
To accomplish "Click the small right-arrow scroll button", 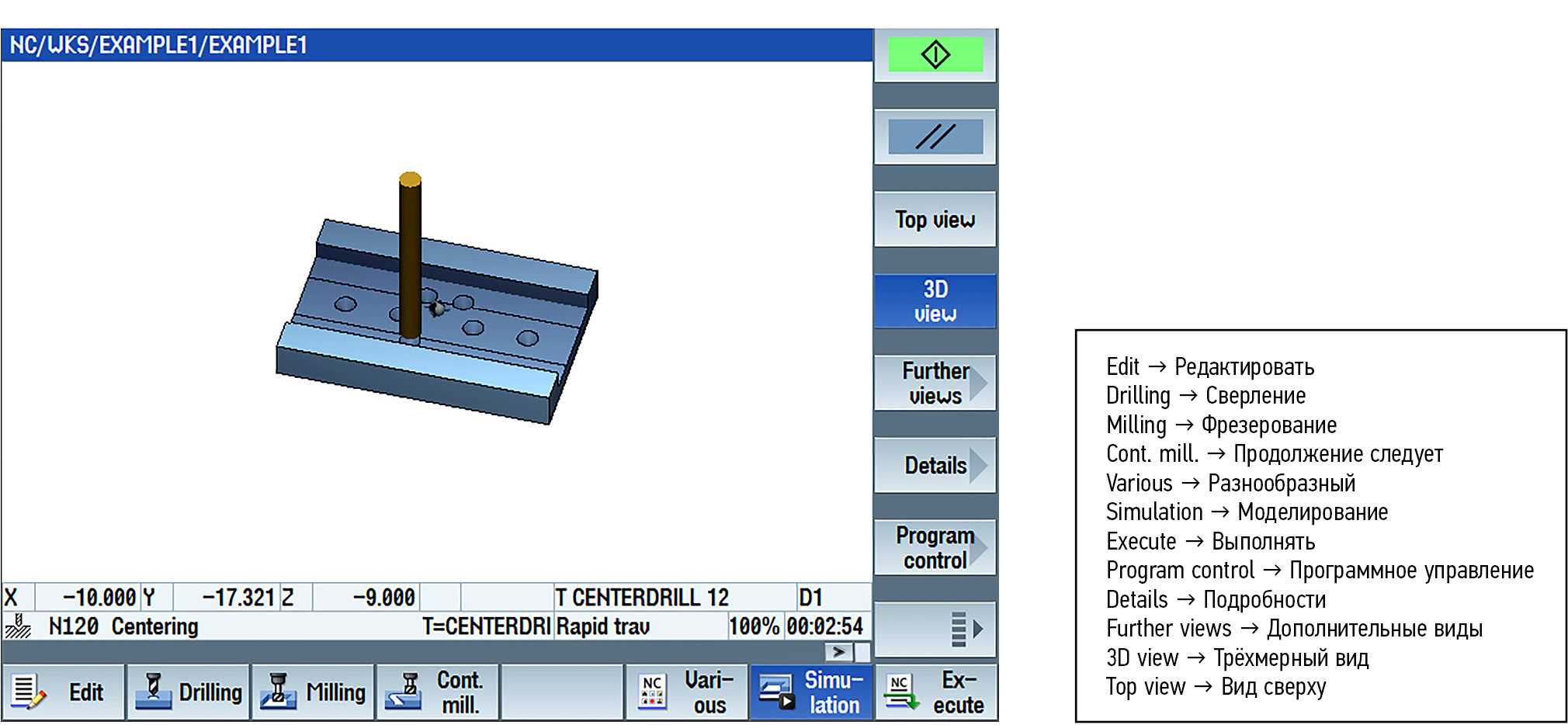I will [x=838, y=652].
